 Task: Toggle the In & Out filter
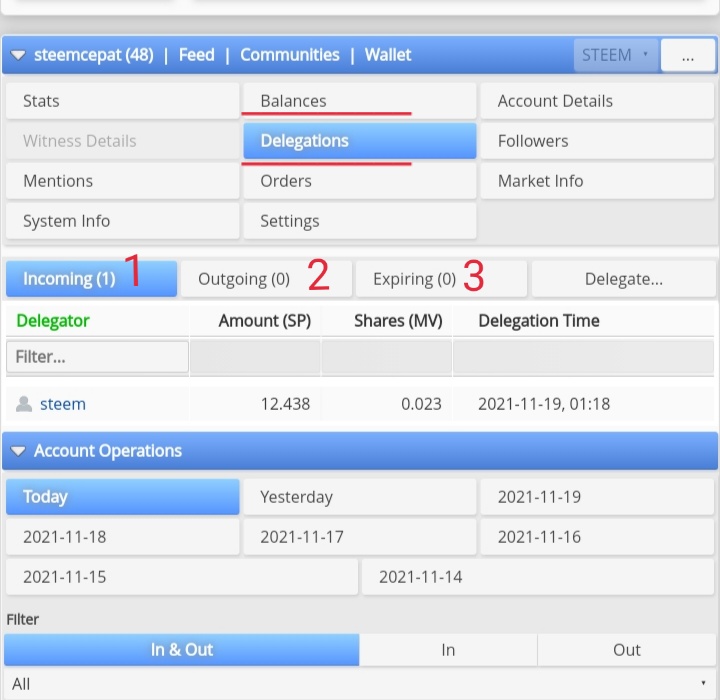click(182, 650)
